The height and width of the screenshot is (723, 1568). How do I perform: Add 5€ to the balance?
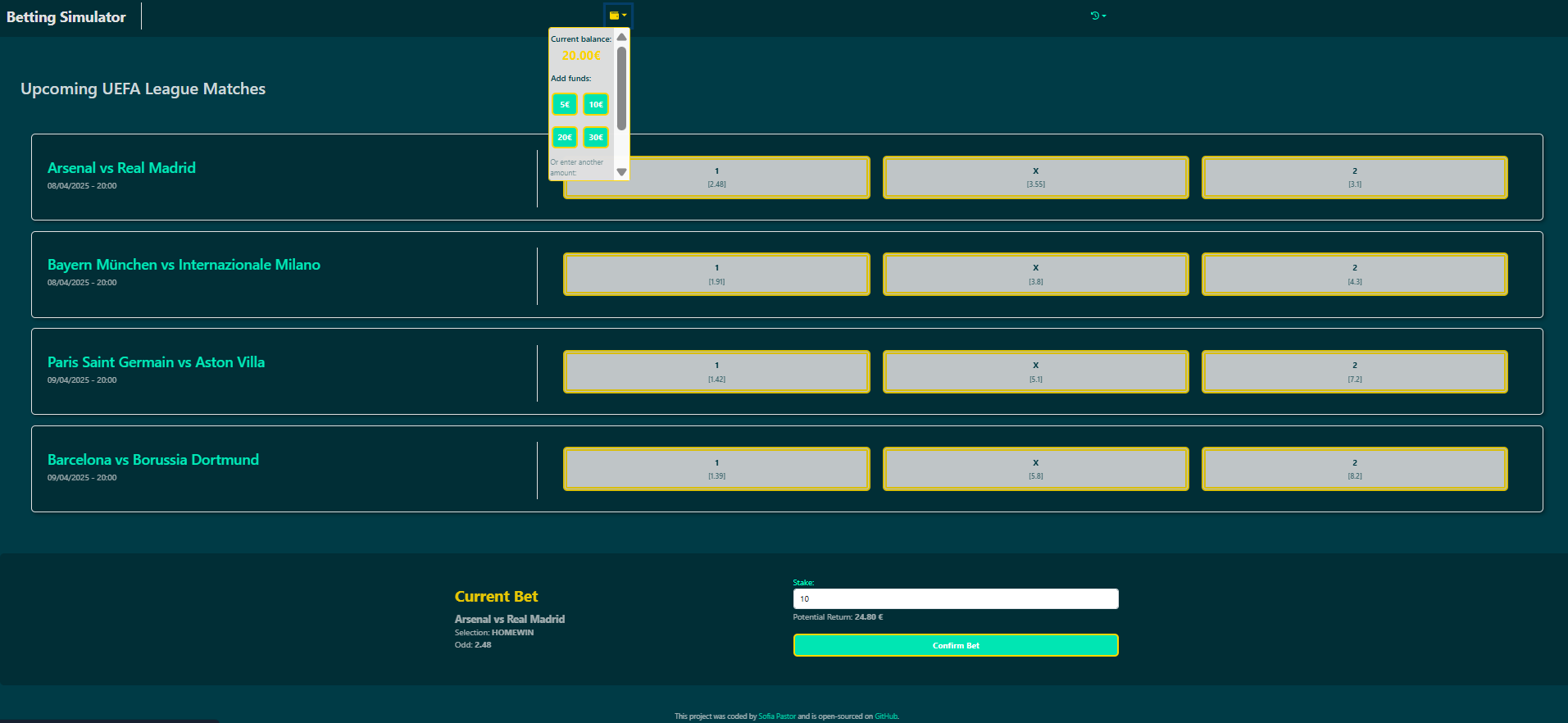pyautogui.click(x=565, y=104)
